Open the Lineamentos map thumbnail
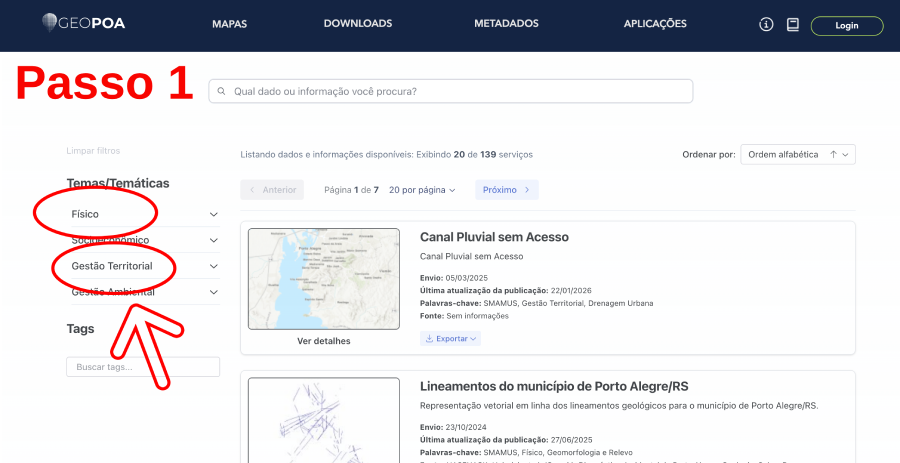The height and width of the screenshot is (463, 900). pos(324,420)
